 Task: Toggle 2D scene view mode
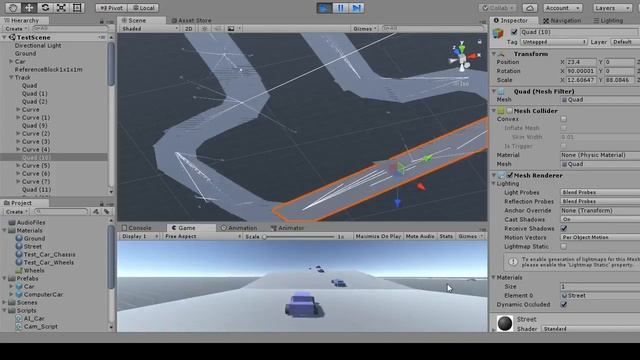[x=189, y=29]
